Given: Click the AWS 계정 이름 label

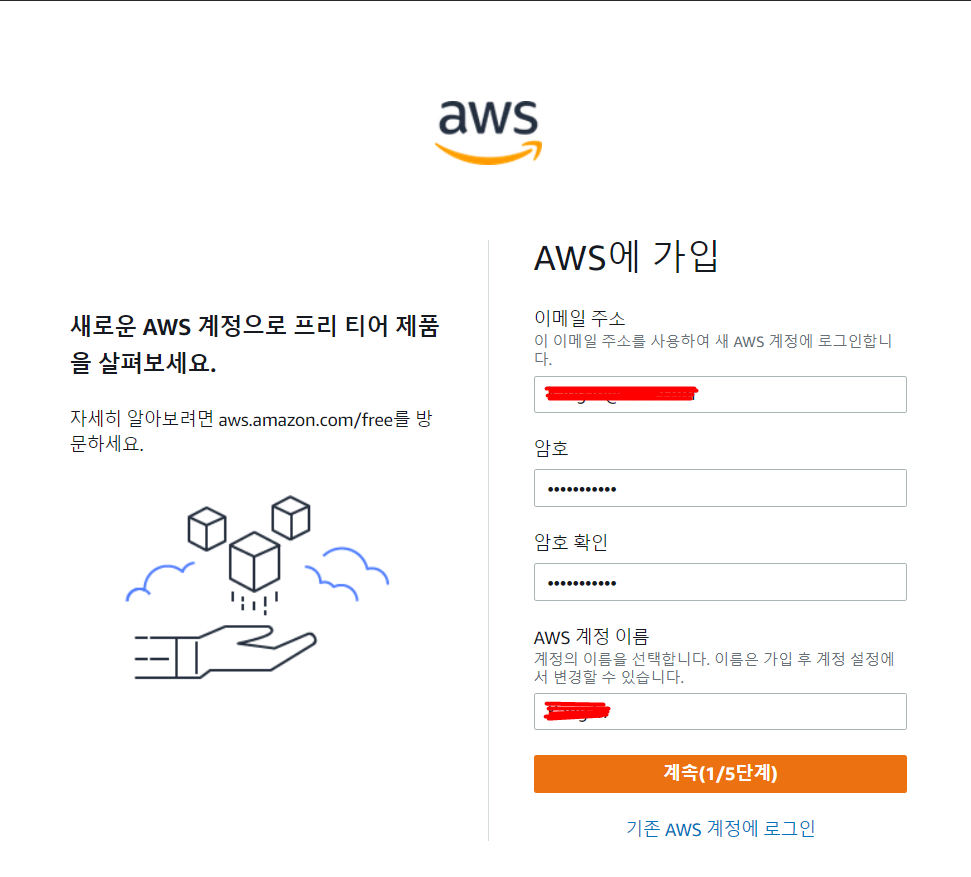Looking at the screenshot, I should [591, 637].
